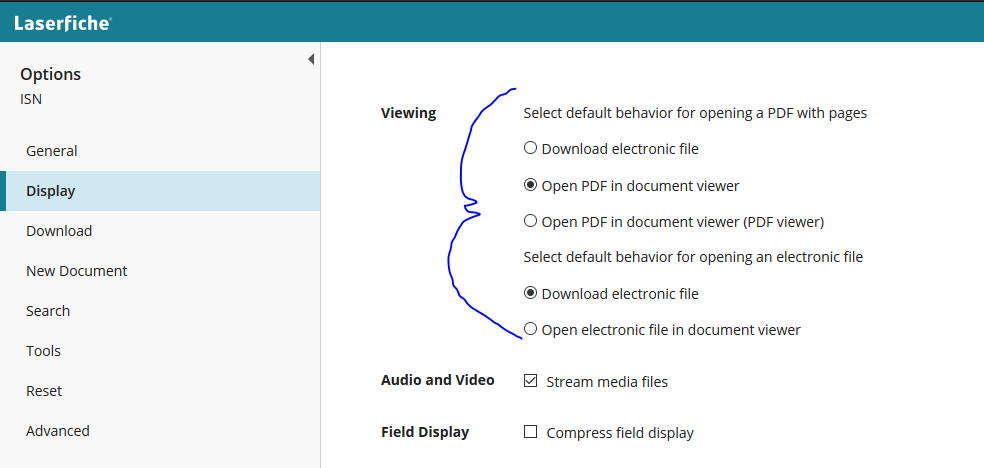Viewport: 984px width, 468px height.
Task: Click the Stream media files label
Action: click(x=607, y=381)
